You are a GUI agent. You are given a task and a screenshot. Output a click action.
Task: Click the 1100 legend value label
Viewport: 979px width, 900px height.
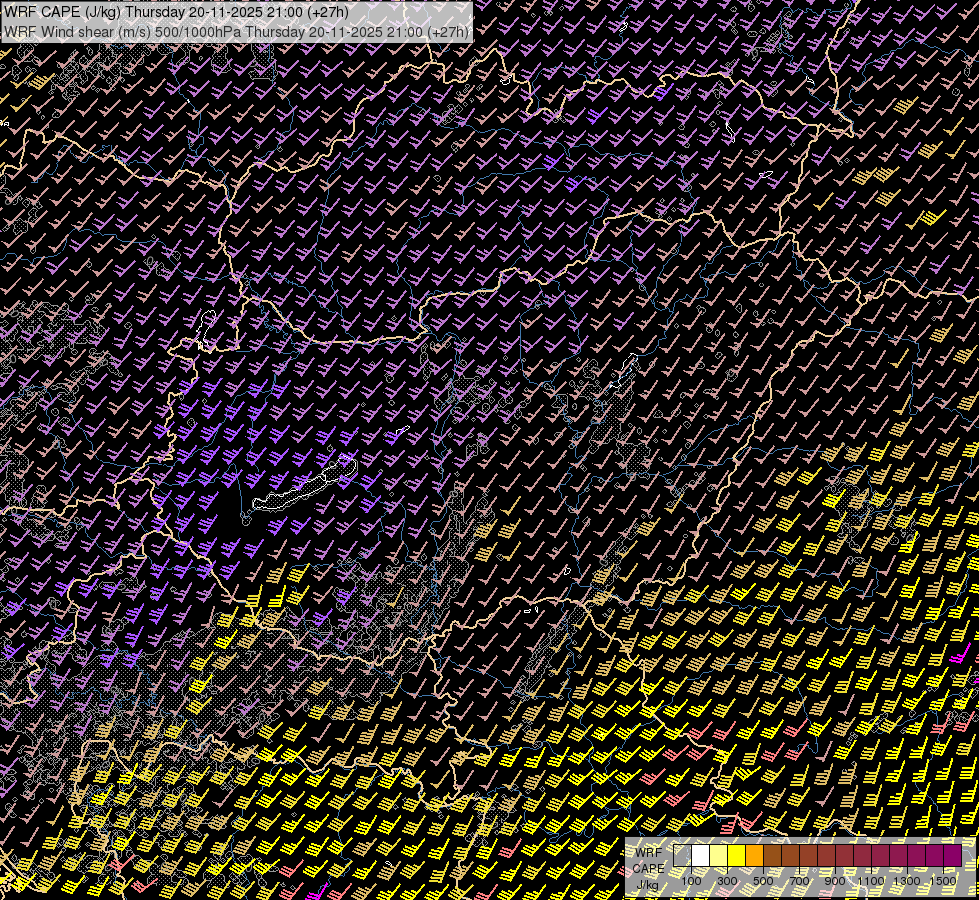[x=870, y=881]
